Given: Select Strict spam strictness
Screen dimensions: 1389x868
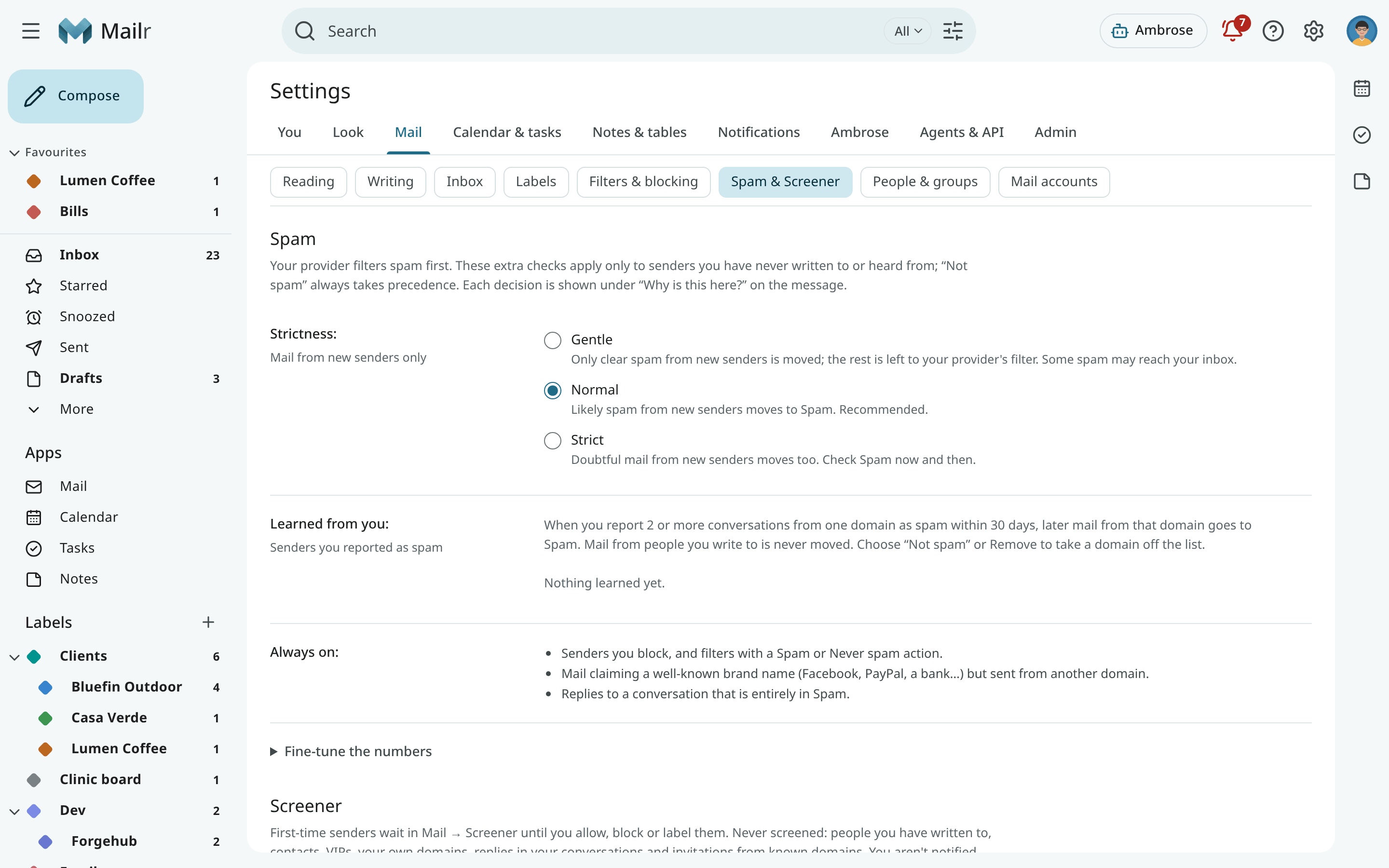Looking at the screenshot, I should click(x=552, y=441).
